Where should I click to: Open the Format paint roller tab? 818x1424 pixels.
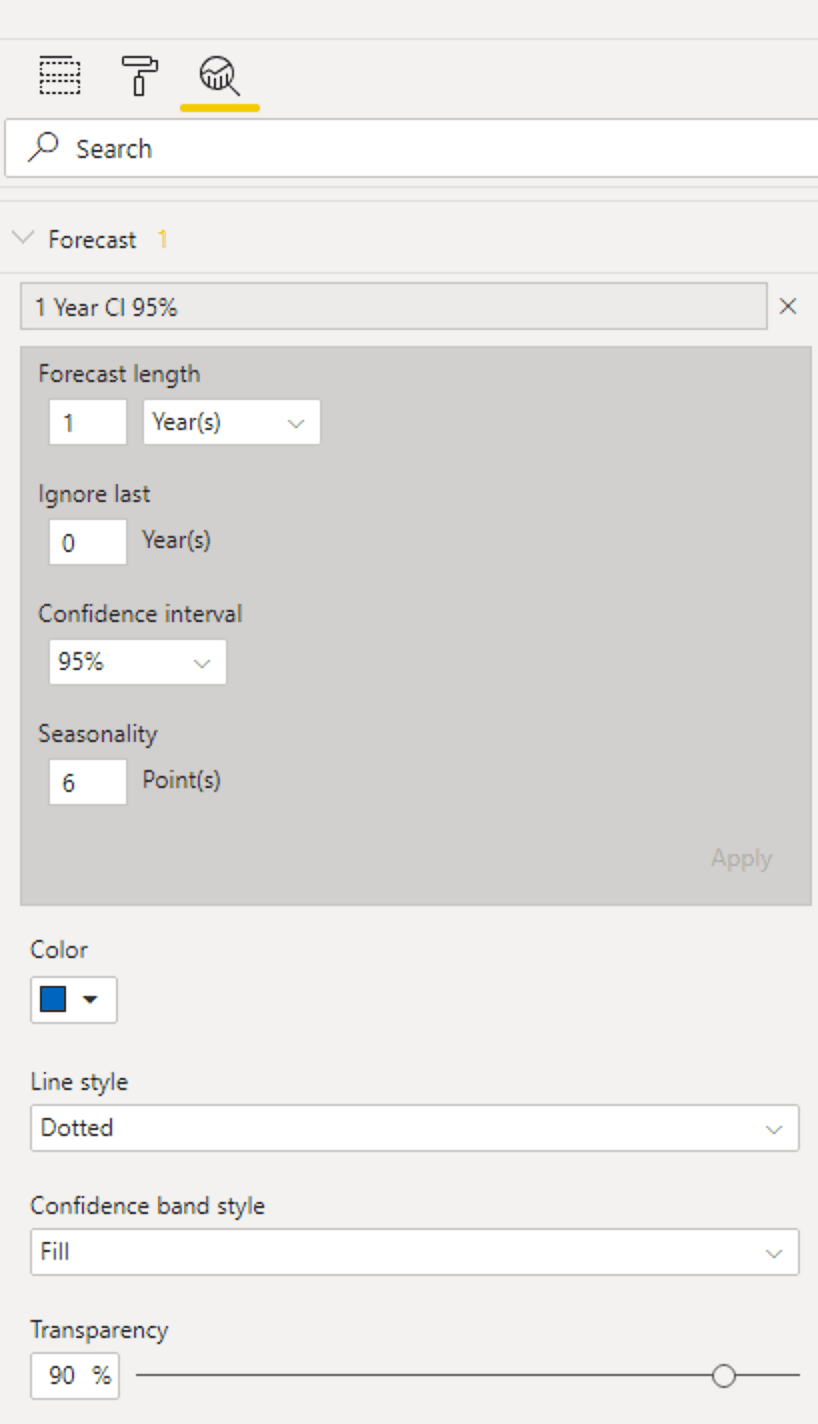tap(140, 76)
